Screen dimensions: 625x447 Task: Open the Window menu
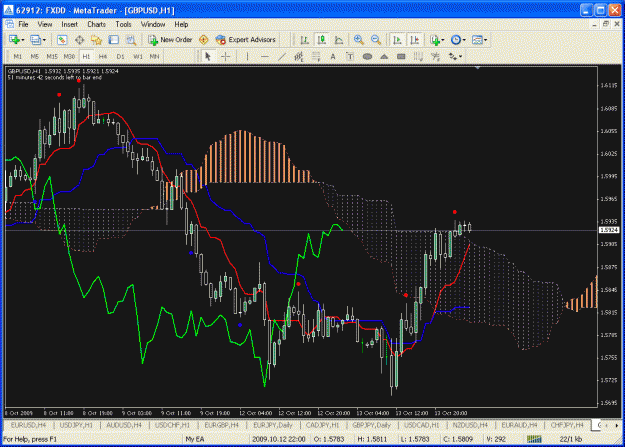point(153,24)
